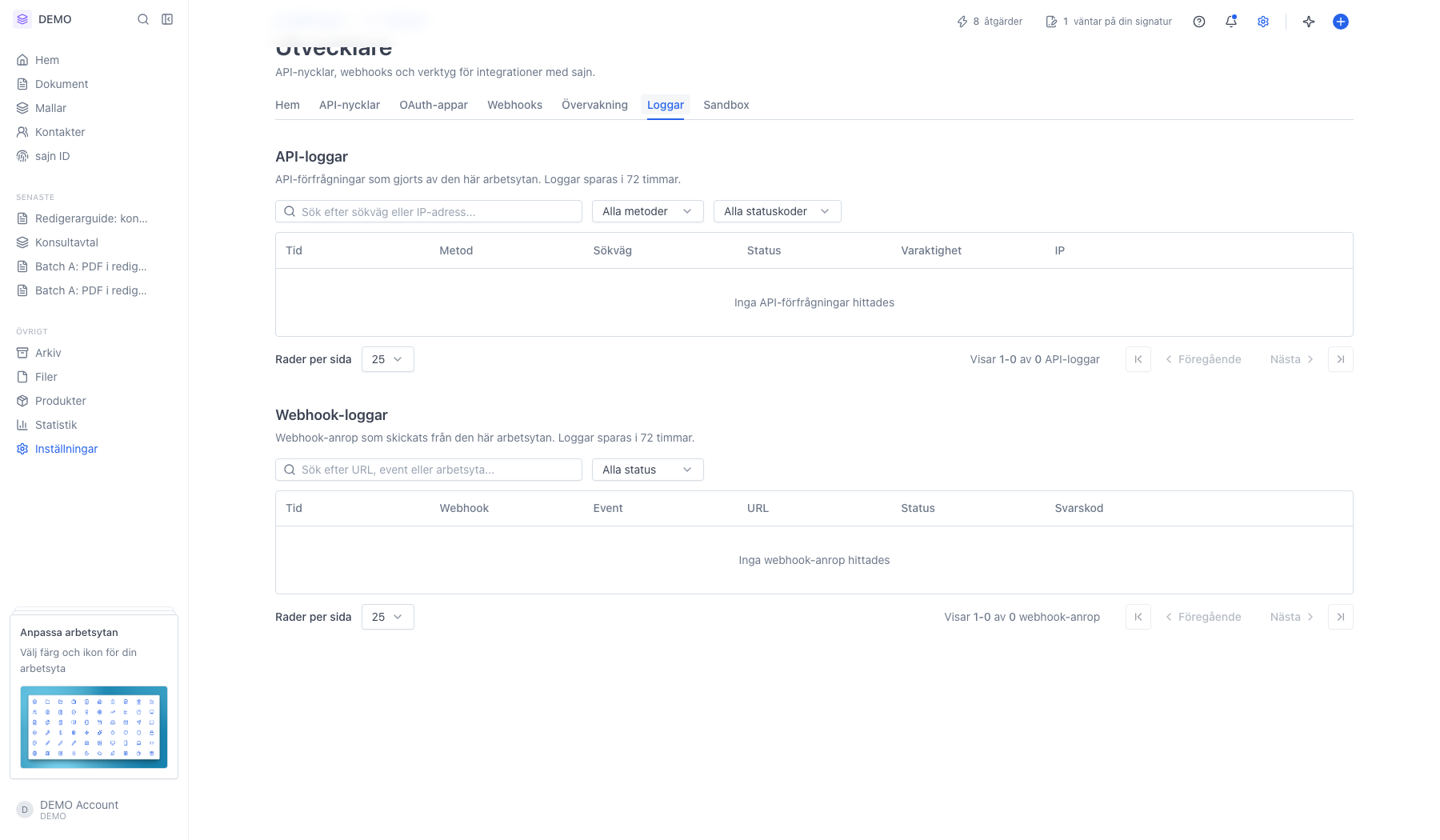Open Alla metoder dropdown
This screenshot has height=840, width=1440.
pos(648,211)
